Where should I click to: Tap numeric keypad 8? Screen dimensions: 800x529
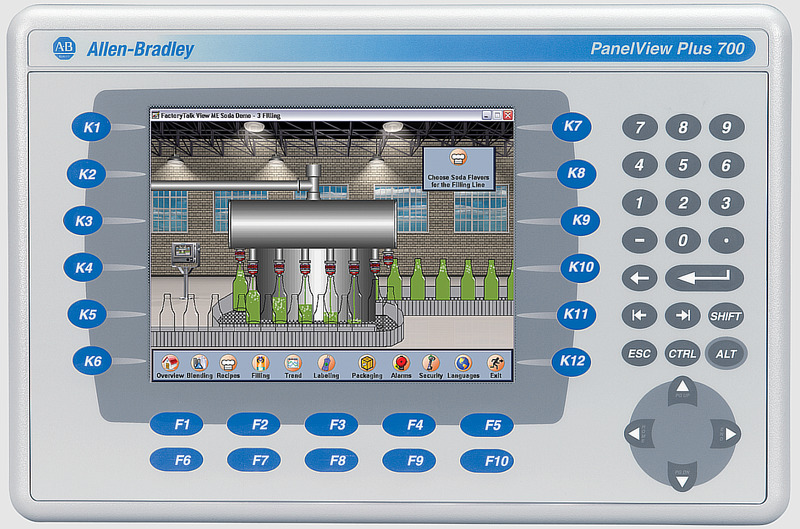tap(683, 128)
